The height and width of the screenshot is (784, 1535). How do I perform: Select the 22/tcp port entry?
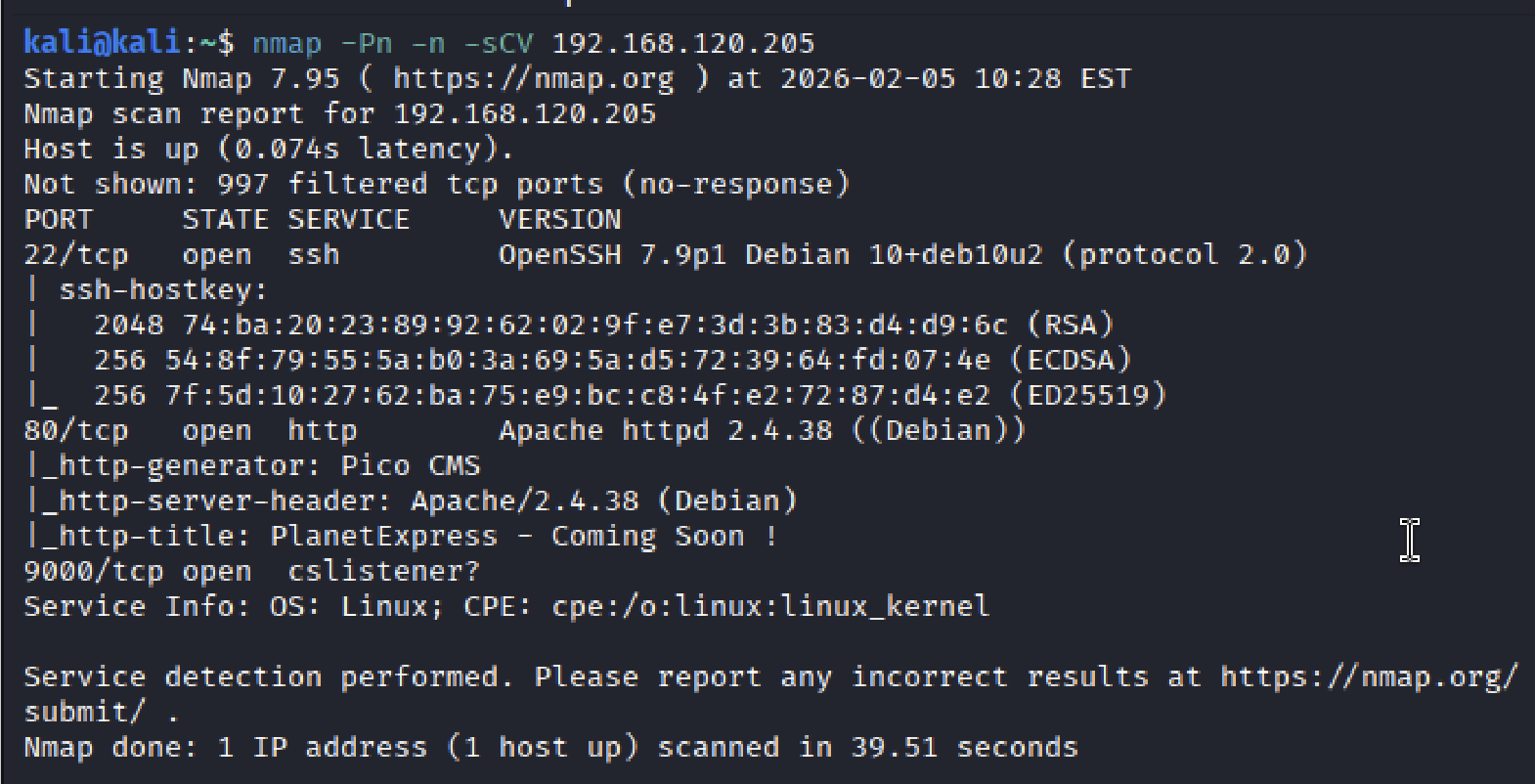(75, 255)
